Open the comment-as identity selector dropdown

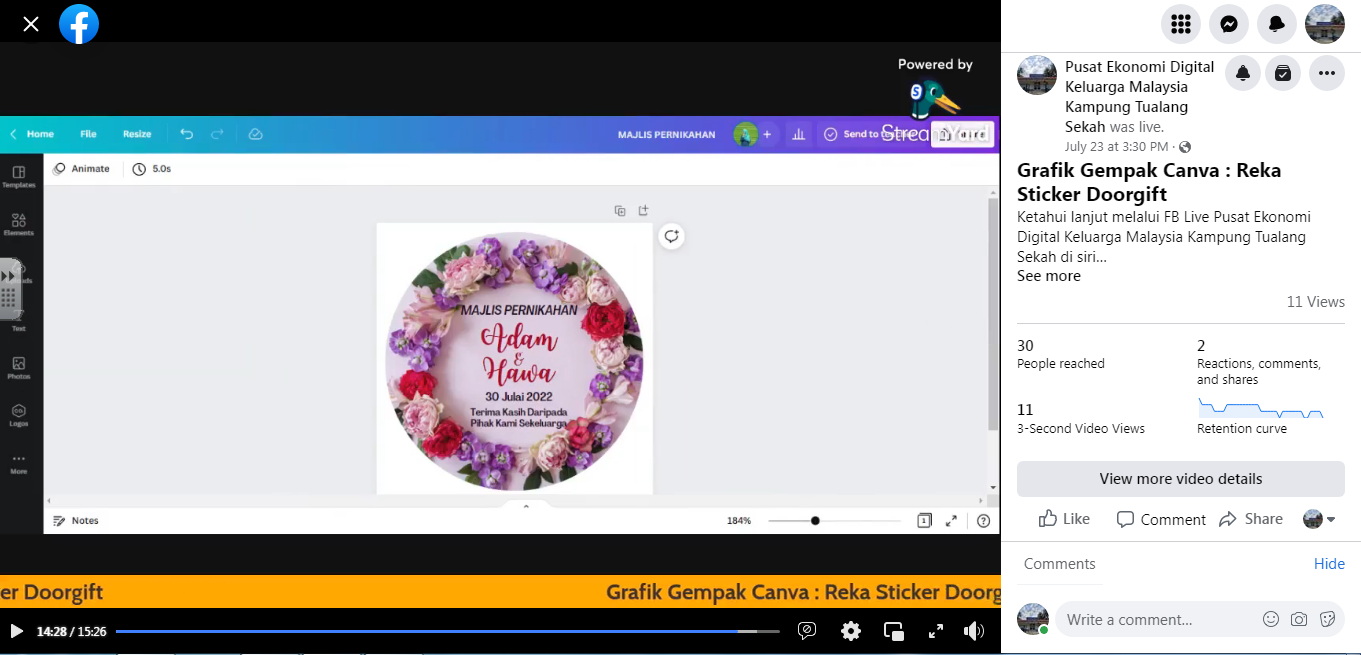(1320, 519)
